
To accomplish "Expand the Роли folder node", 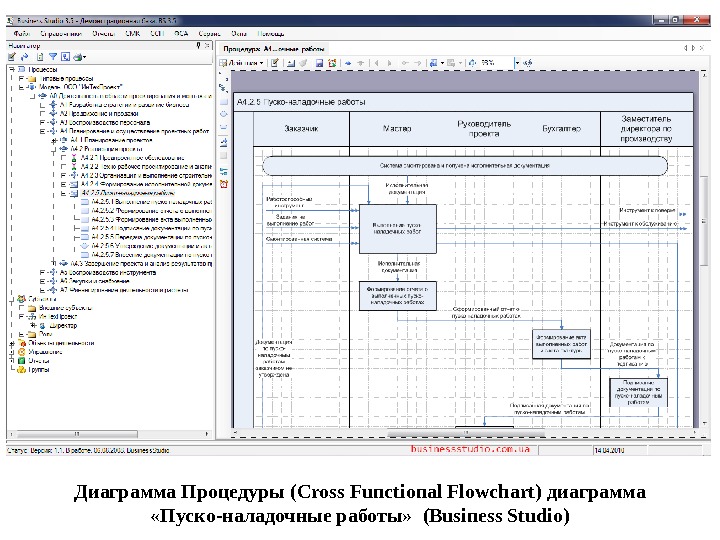I will [x=21, y=334].
